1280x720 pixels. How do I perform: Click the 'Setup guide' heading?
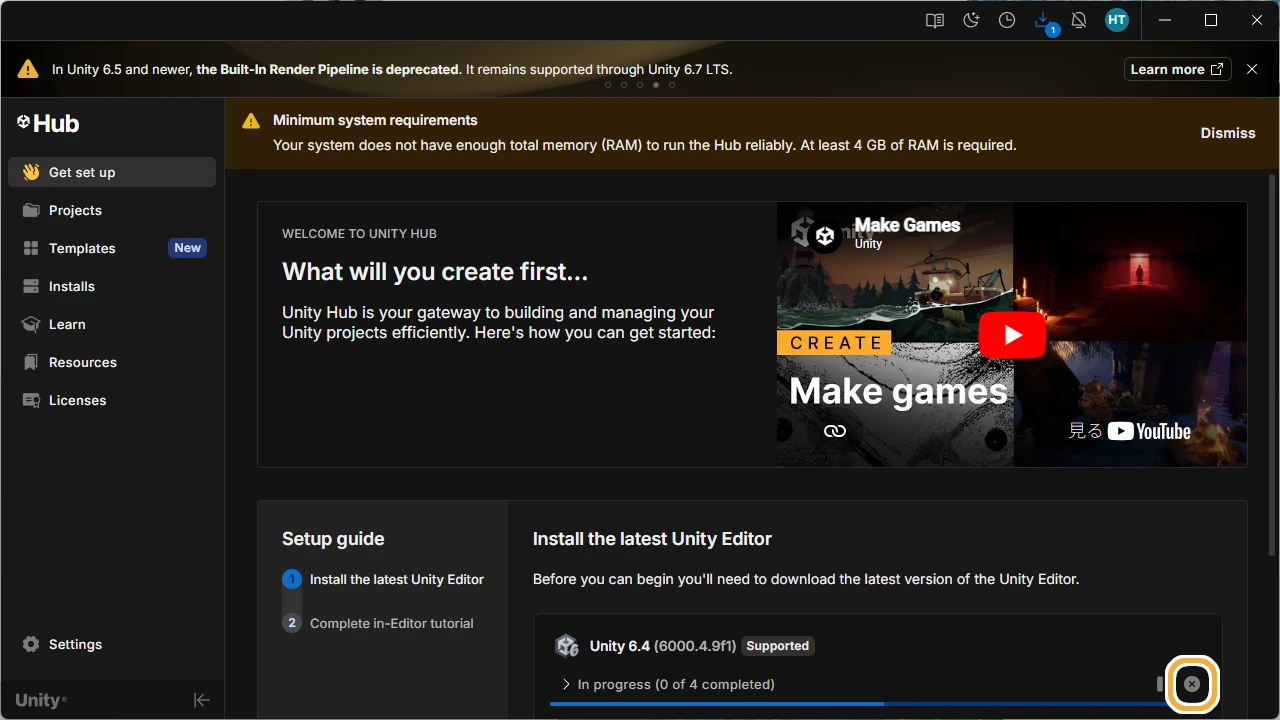pos(333,539)
